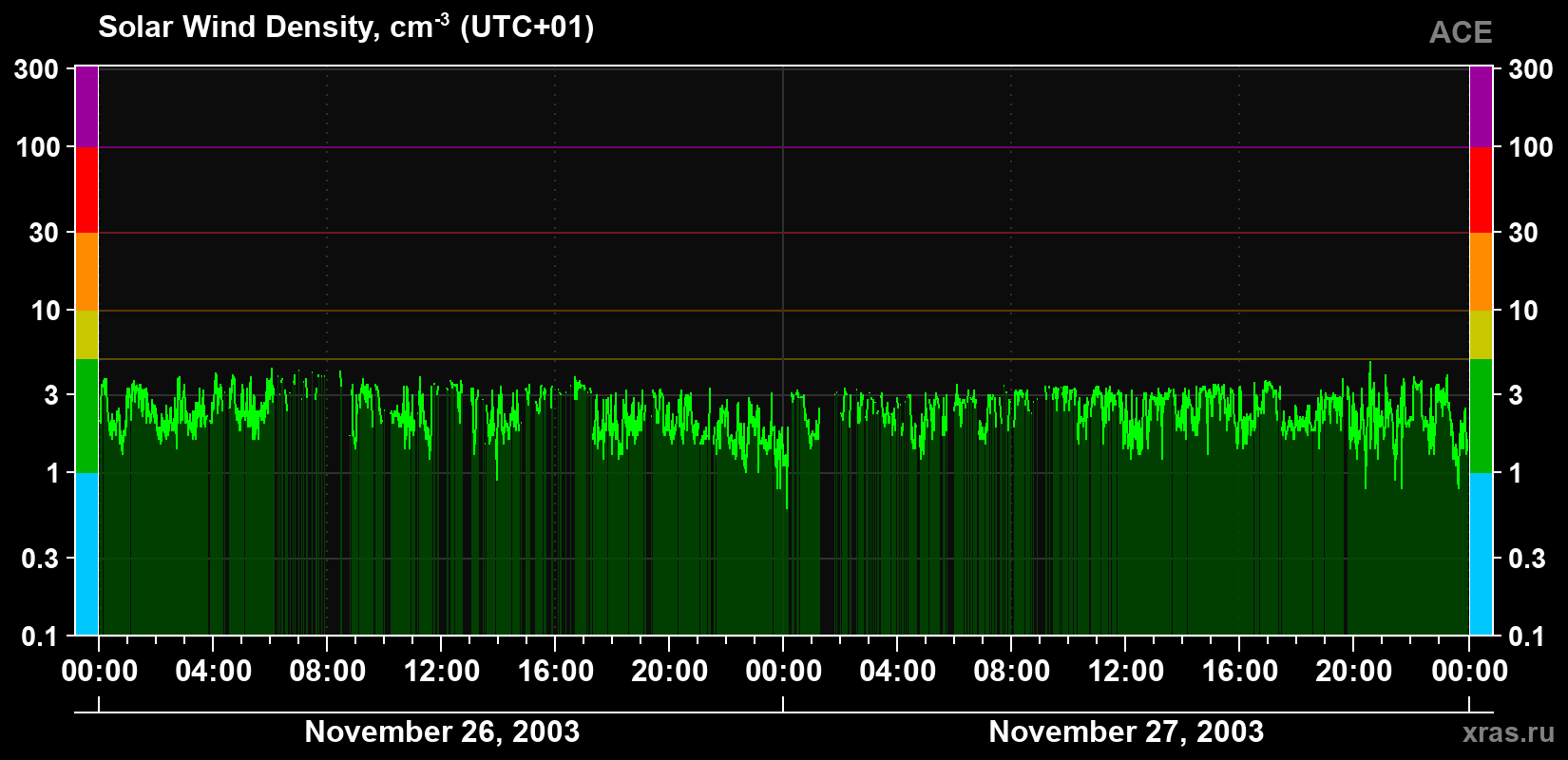Click the yellow band on the left scale
The image size is (1568, 760).
pos(86,334)
